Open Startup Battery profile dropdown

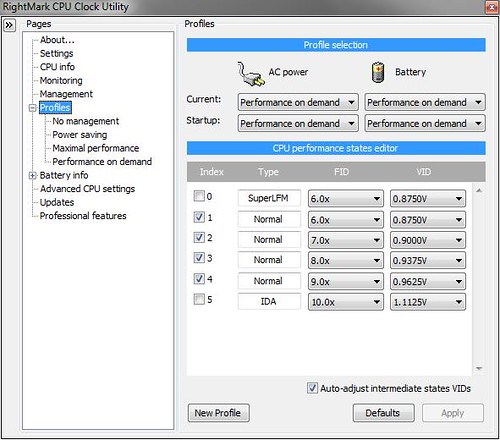tap(425, 124)
